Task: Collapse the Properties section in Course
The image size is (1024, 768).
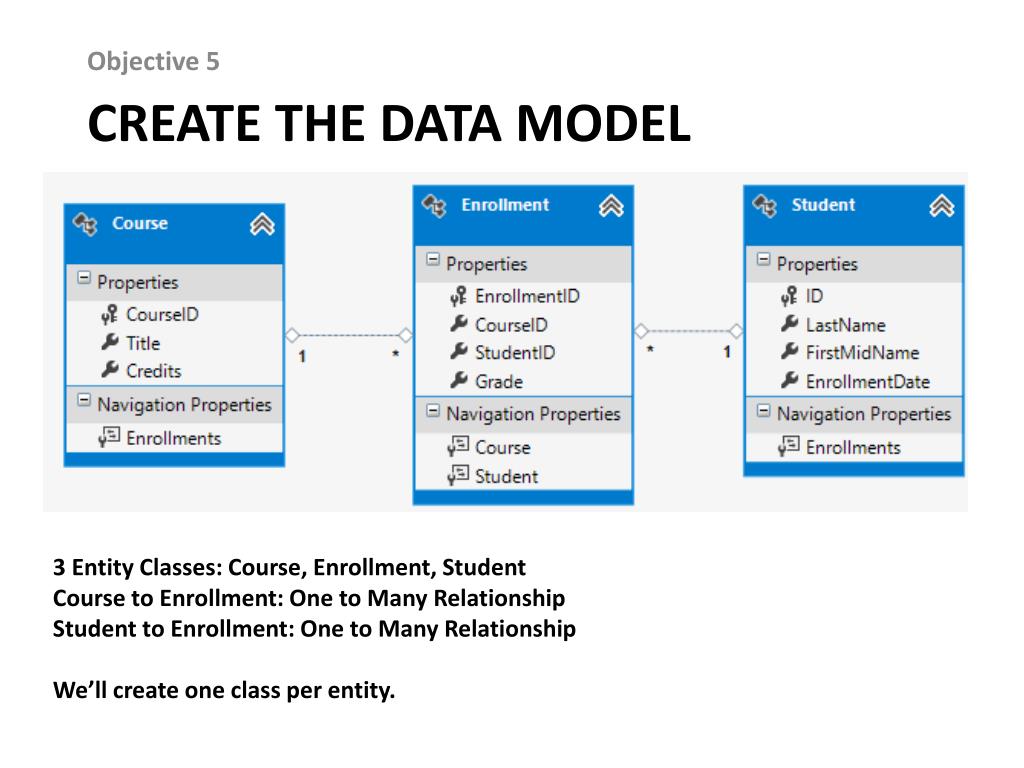Action: (84, 278)
